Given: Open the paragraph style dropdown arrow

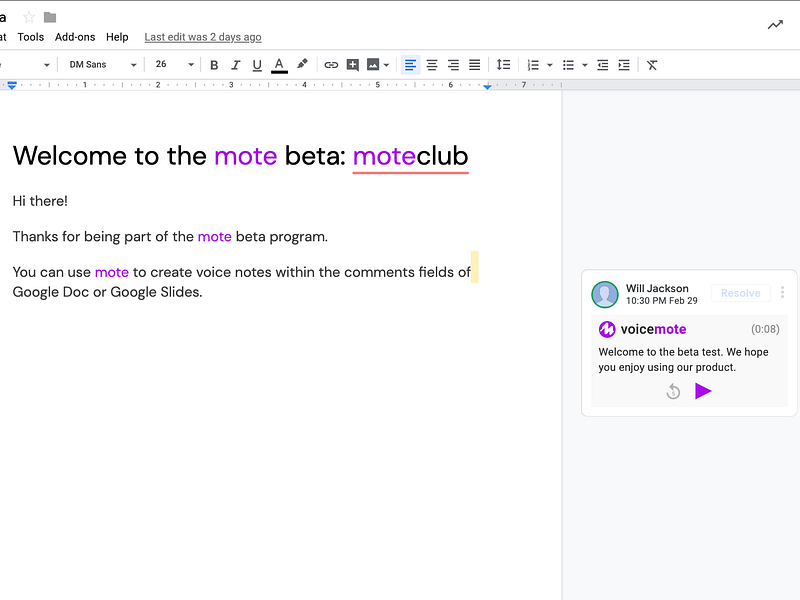Looking at the screenshot, I should (x=46, y=65).
